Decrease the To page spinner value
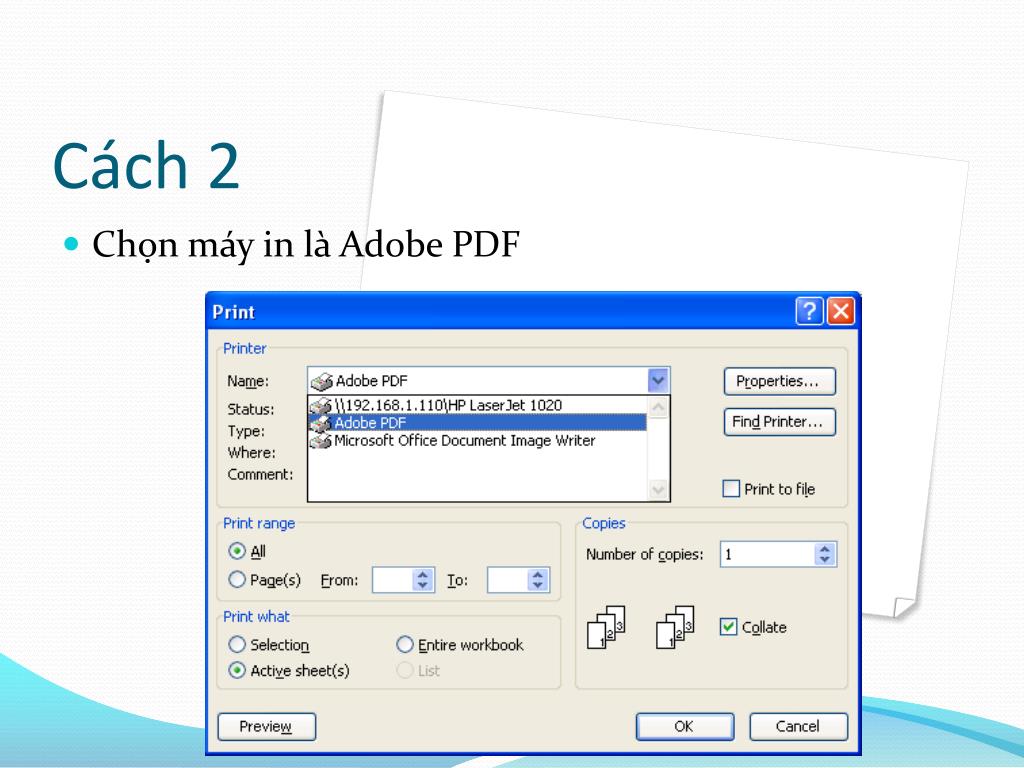The width and height of the screenshot is (1024, 768). click(538, 585)
